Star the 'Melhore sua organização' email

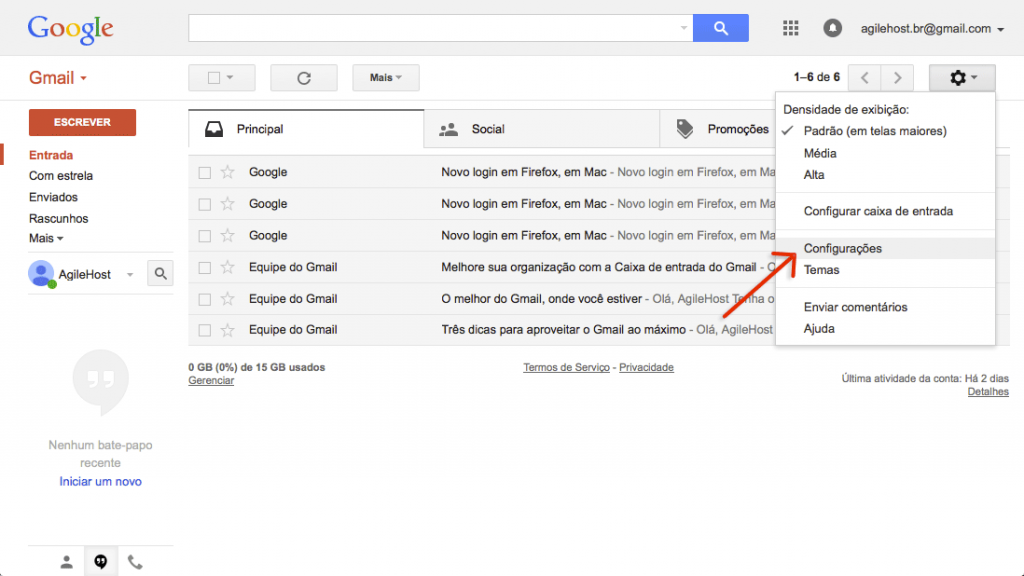227,267
